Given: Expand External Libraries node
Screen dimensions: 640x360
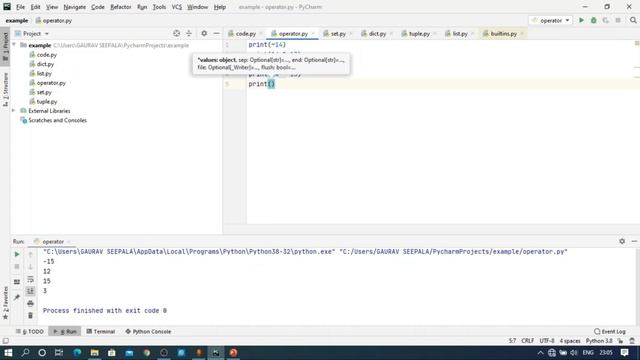Looking at the screenshot, I should 14,111.
